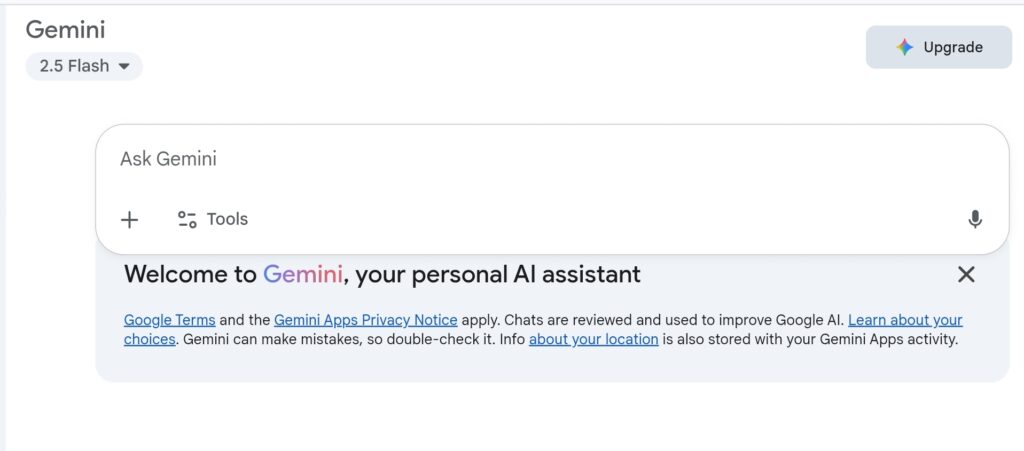
Task: Click the caret arrow beside 2.5 Flash
Action: 124,66
